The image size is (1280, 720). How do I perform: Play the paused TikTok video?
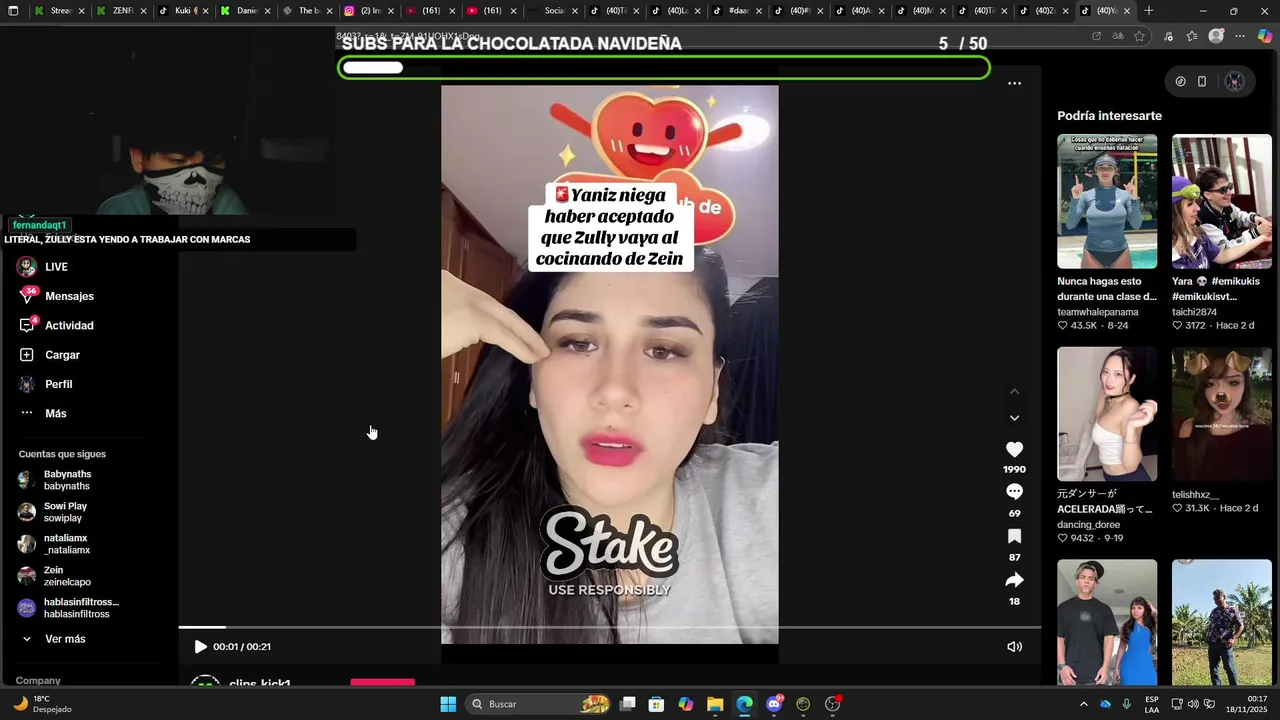pyautogui.click(x=200, y=647)
